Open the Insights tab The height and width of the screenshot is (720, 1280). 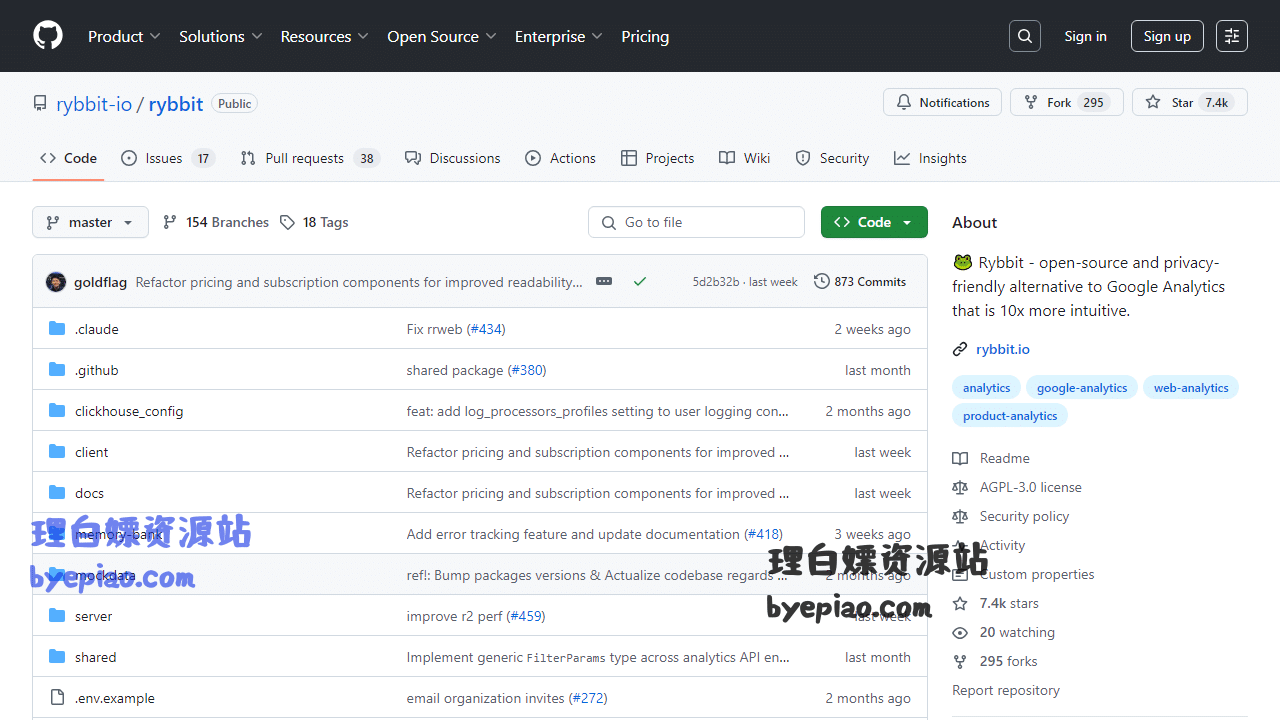pos(930,158)
